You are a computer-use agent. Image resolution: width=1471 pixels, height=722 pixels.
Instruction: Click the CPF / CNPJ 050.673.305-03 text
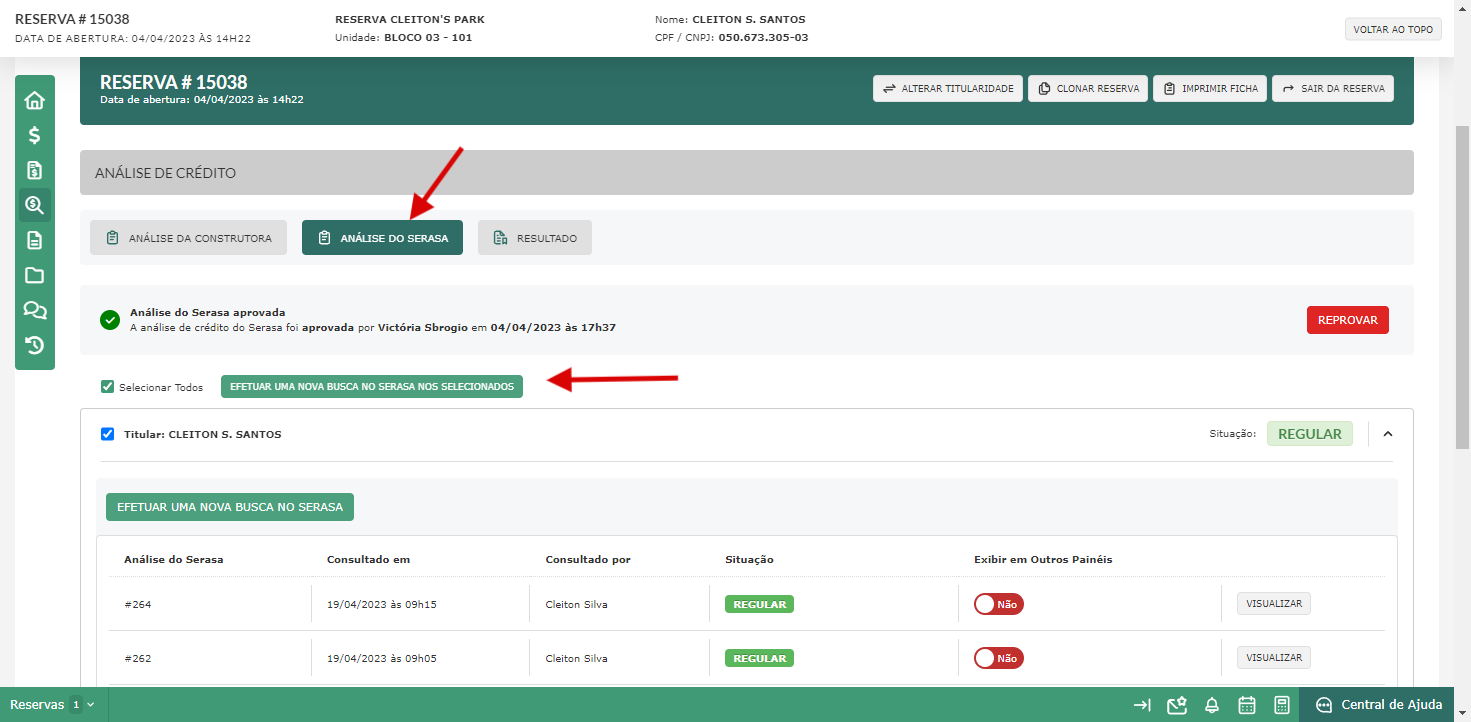[731, 37]
